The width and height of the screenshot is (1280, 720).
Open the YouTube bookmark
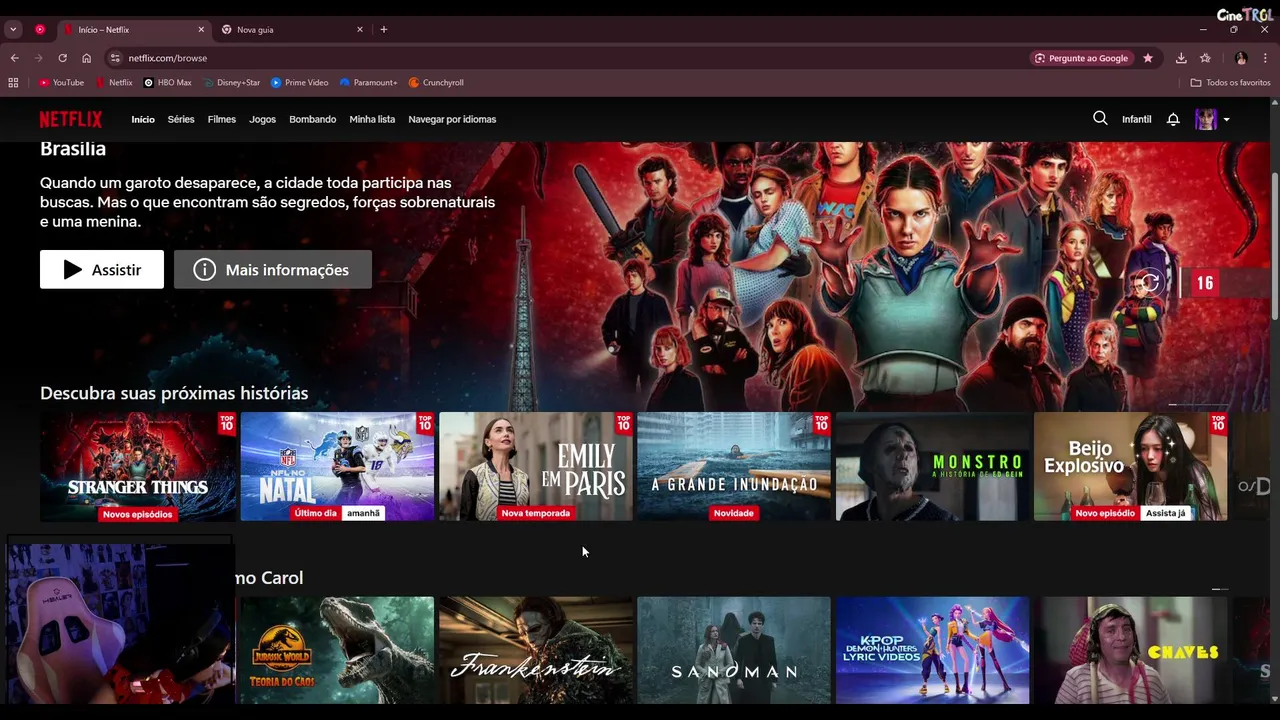61,82
